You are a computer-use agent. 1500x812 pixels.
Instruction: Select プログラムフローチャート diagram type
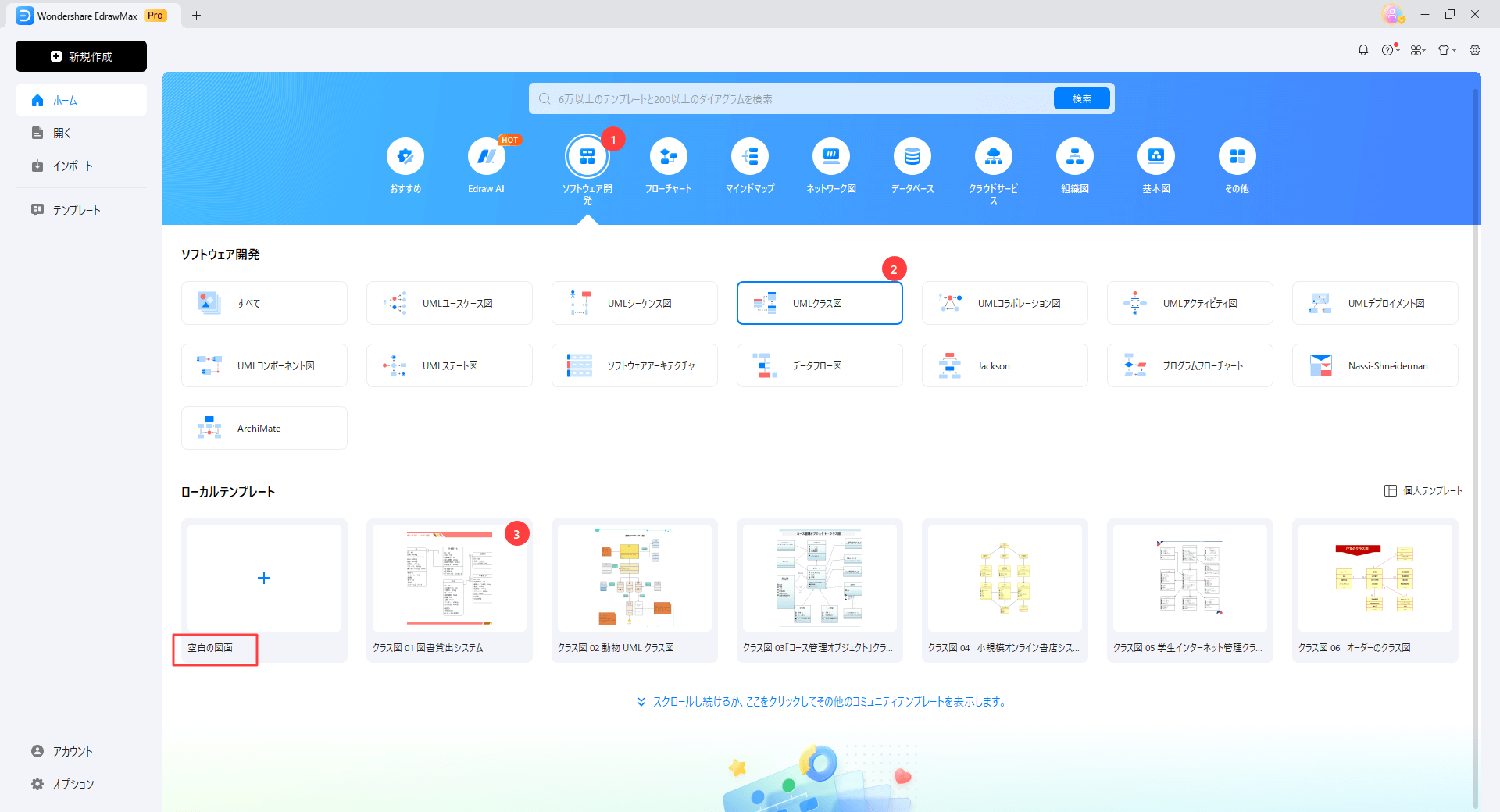point(1190,365)
